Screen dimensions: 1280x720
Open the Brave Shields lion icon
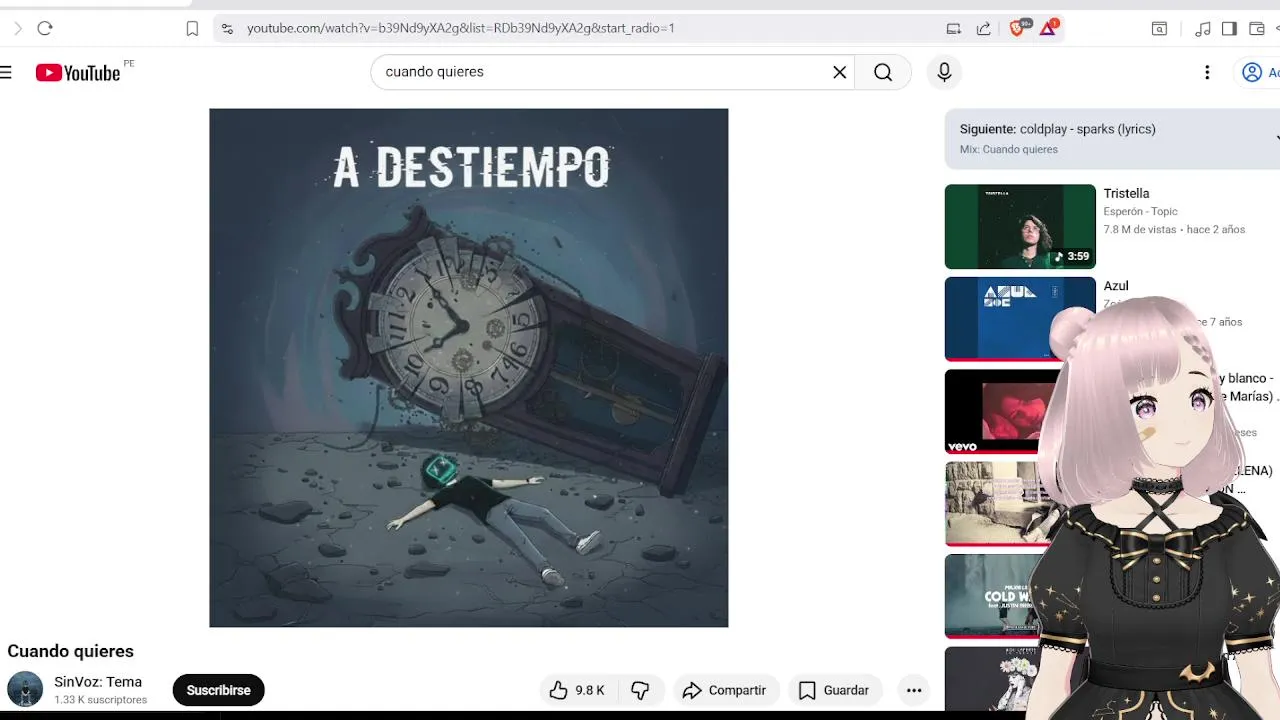click(x=1018, y=28)
